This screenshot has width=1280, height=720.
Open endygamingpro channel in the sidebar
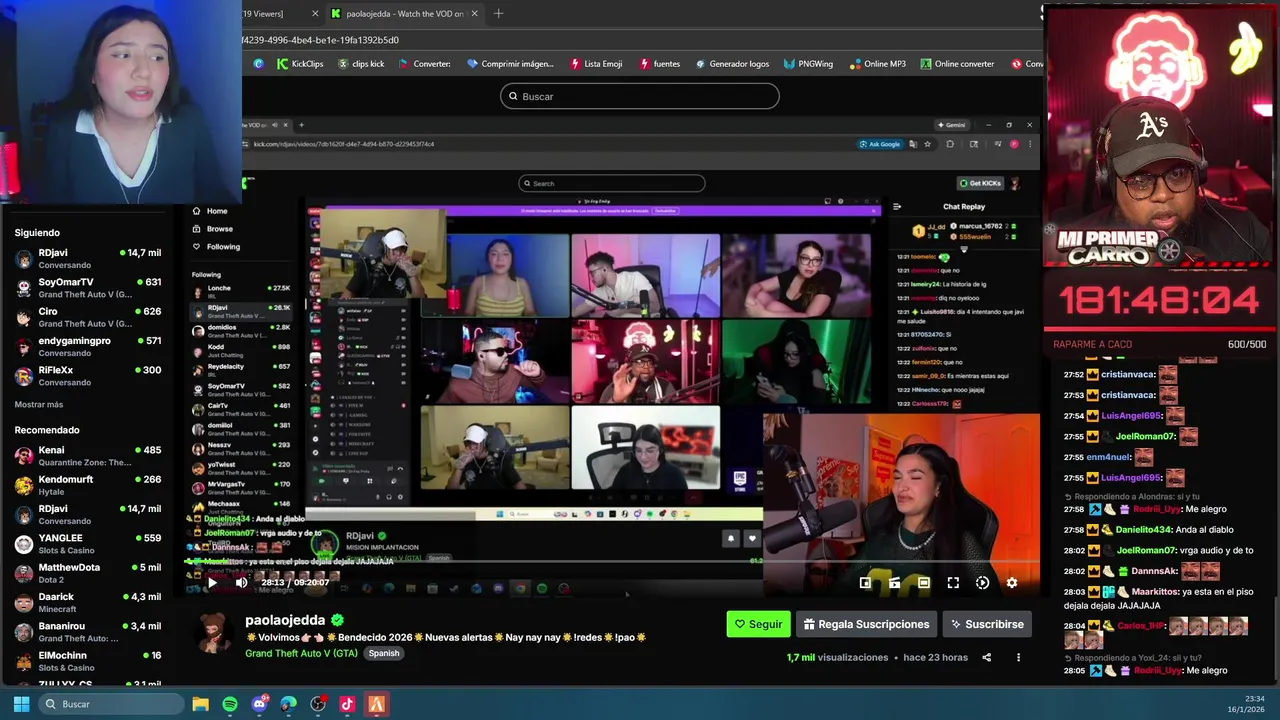tap(88, 346)
